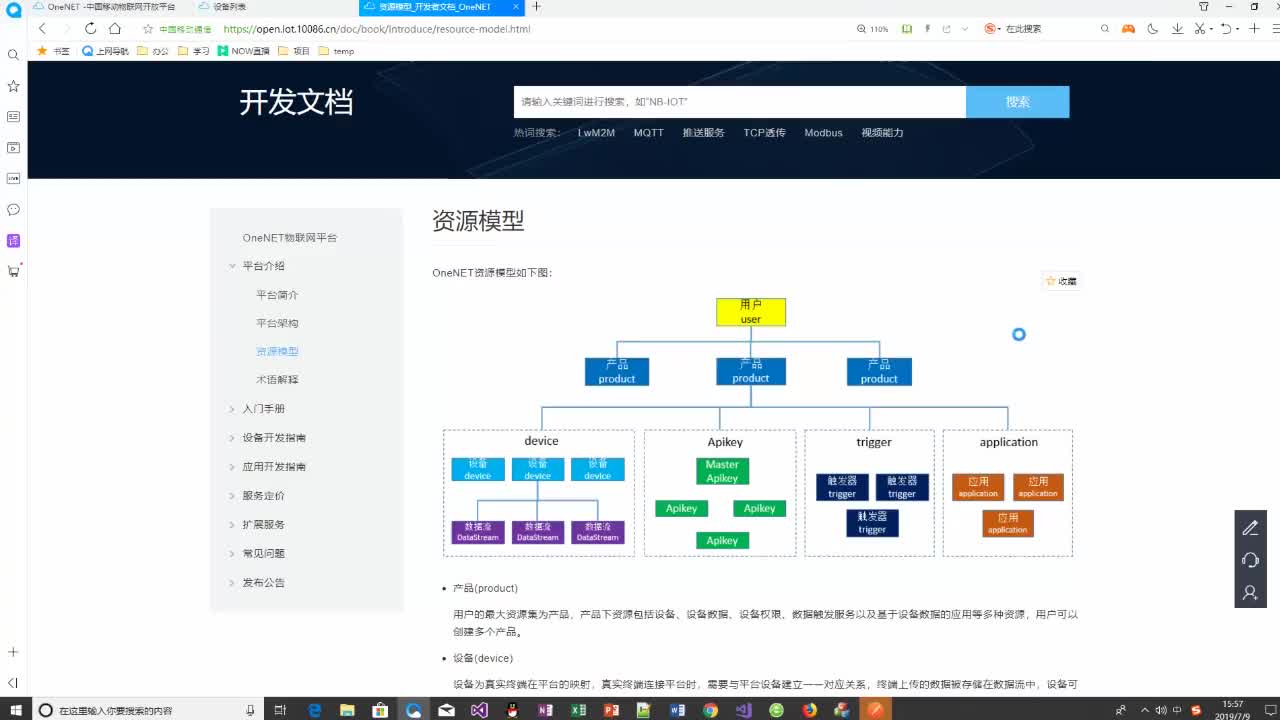Click the blue 搜索 button
This screenshot has height=720, width=1280.
1018,102
